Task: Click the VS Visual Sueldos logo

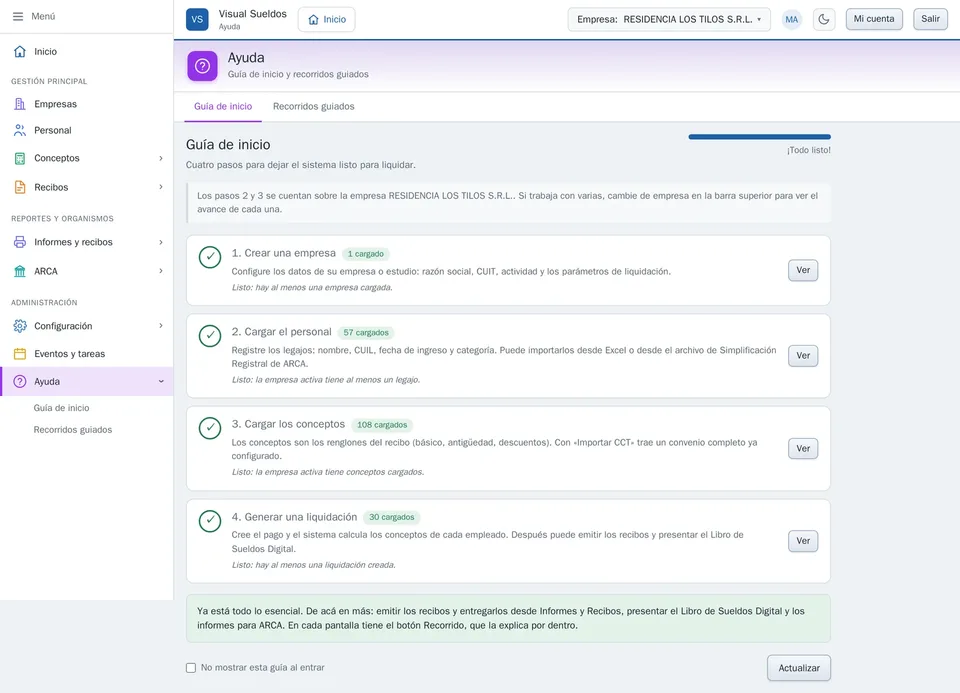Action: coord(197,19)
